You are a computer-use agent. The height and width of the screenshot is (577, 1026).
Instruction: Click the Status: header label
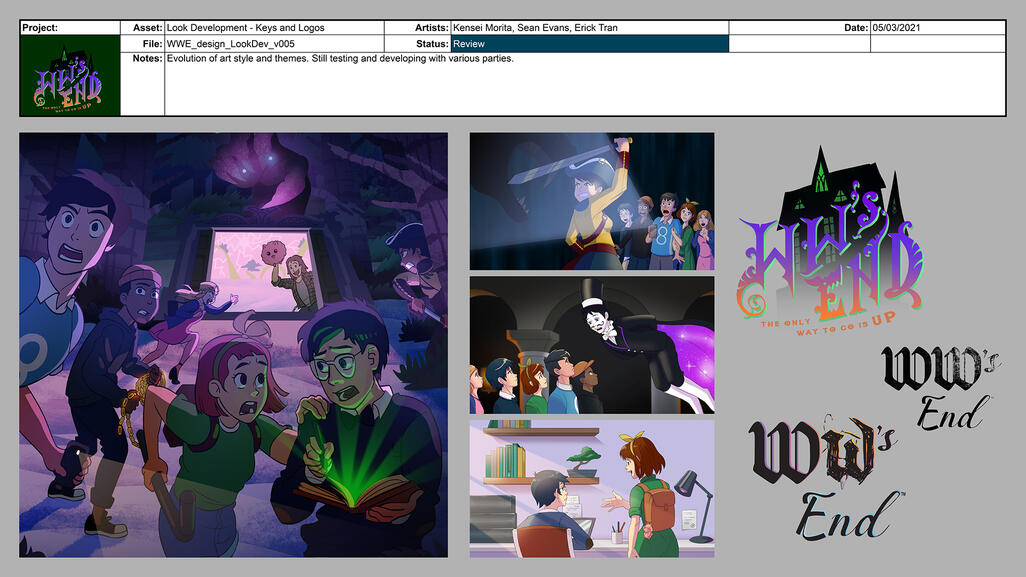coord(432,44)
